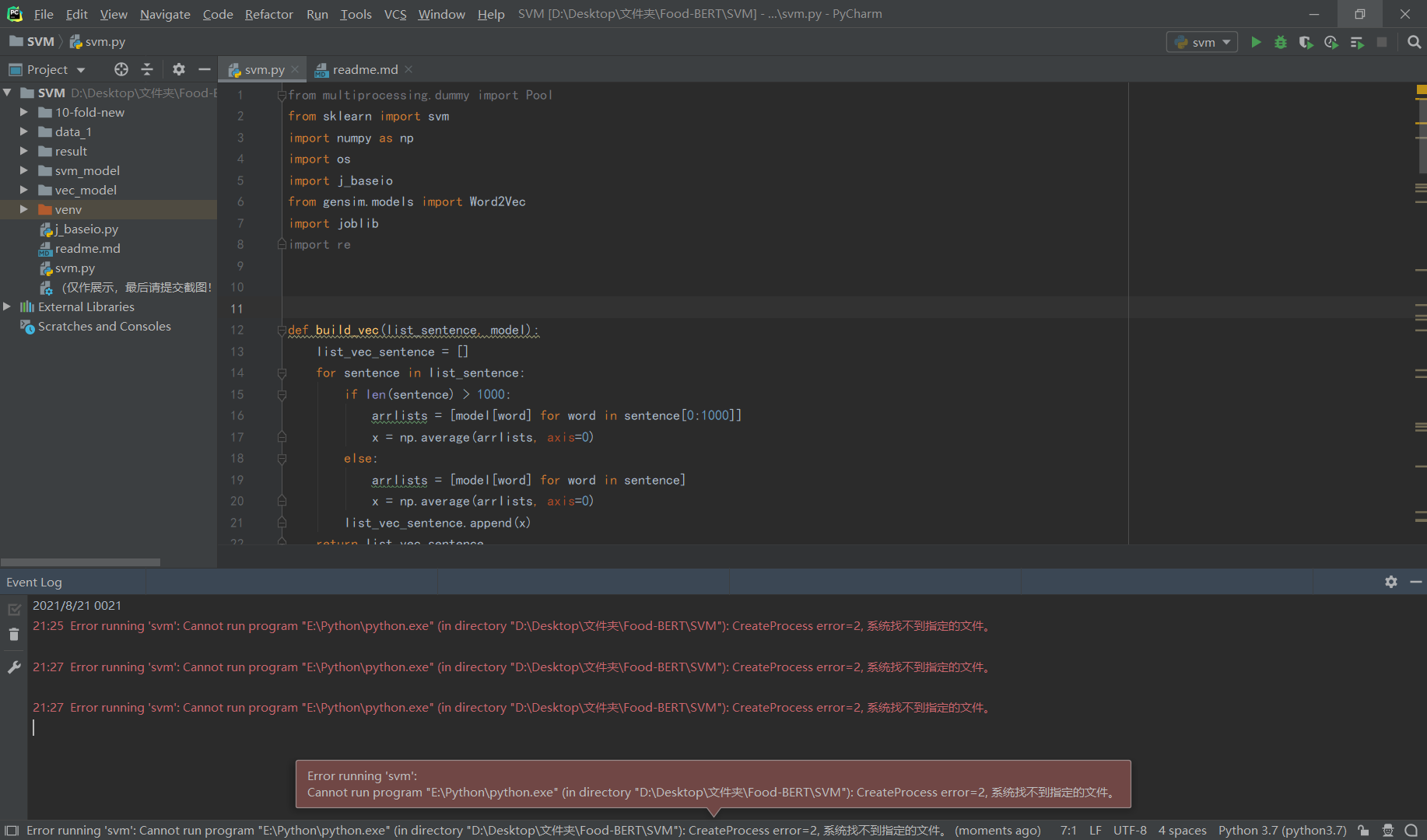The height and width of the screenshot is (840, 1427).
Task: Expand the result folder
Action: [23, 151]
